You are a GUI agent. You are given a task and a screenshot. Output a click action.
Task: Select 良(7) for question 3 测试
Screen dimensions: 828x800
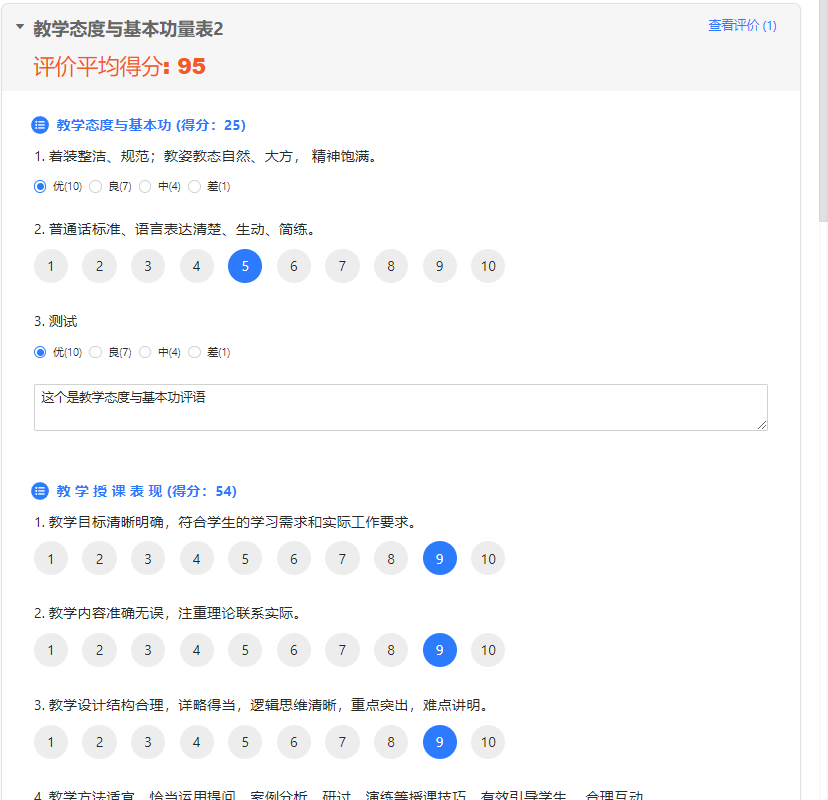96,352
